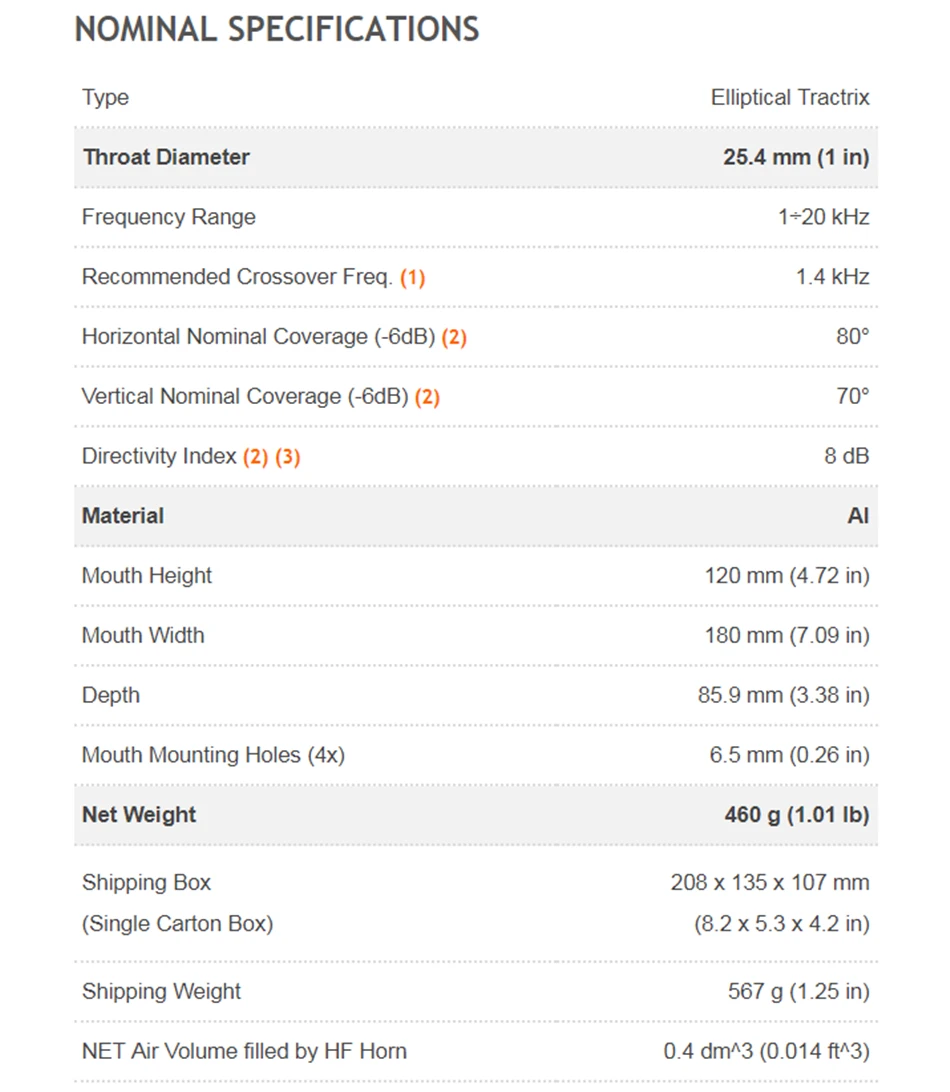Select the Material row label
Image resolution: width=950 pixels, height=1092 pixels.
coord(123,516)
